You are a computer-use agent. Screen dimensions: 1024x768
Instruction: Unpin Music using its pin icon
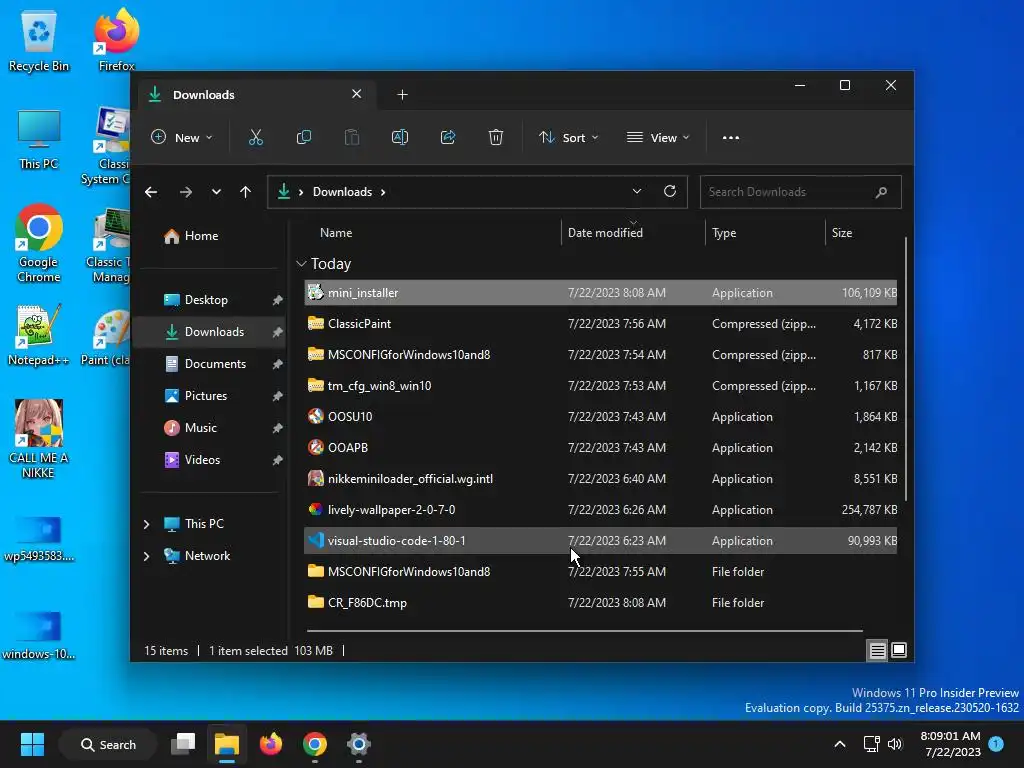tap(278, 428)
